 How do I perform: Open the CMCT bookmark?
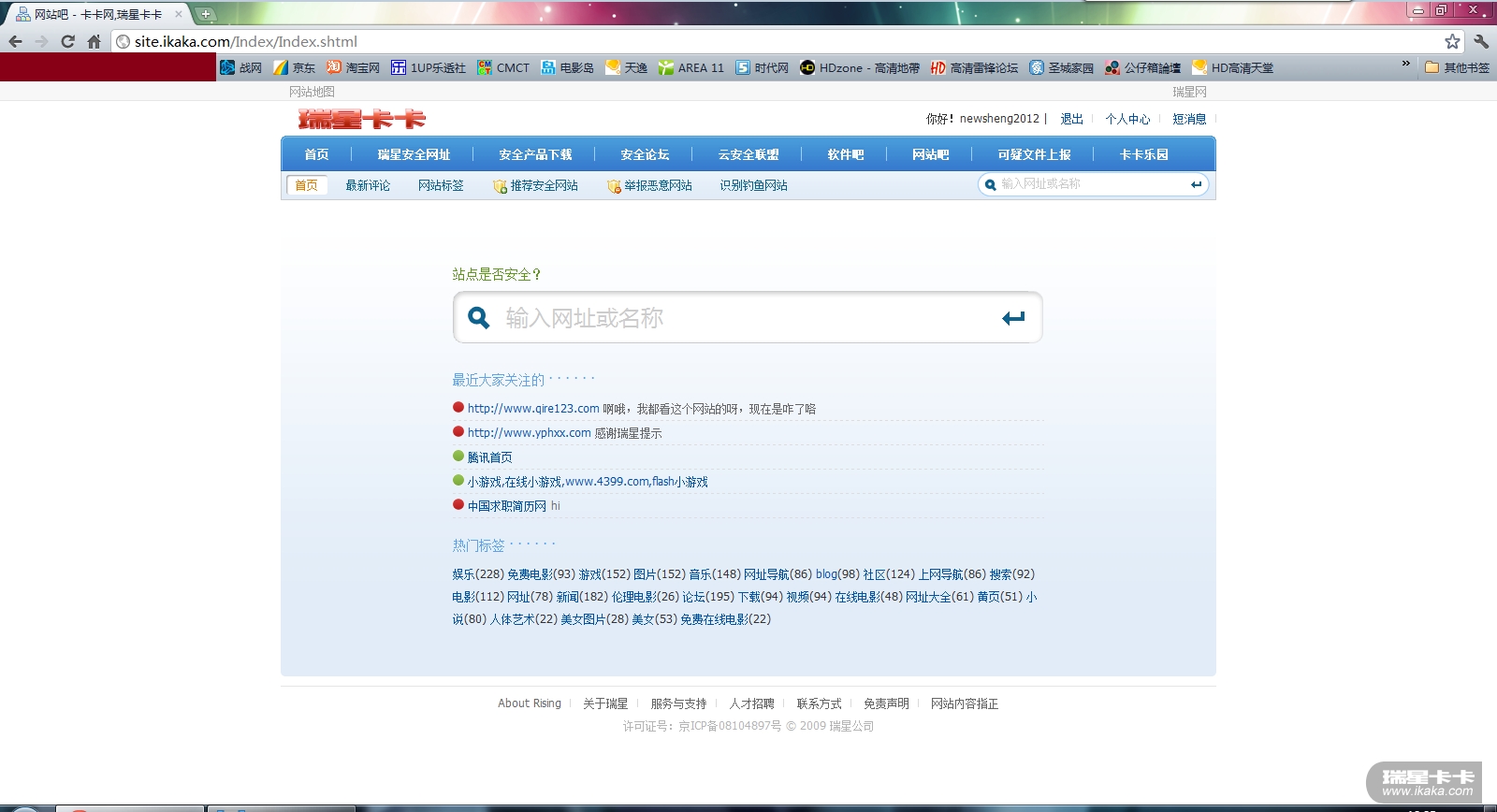click(503, 67)
